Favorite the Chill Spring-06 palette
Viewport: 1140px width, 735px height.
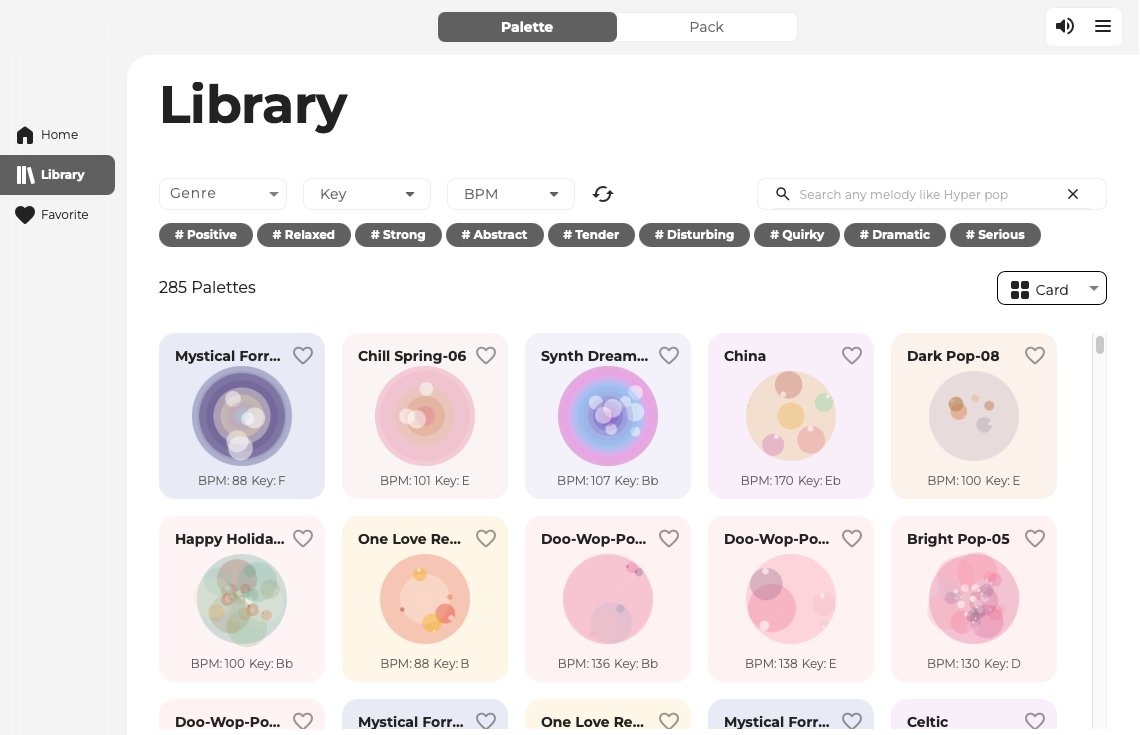coord(486,355)
